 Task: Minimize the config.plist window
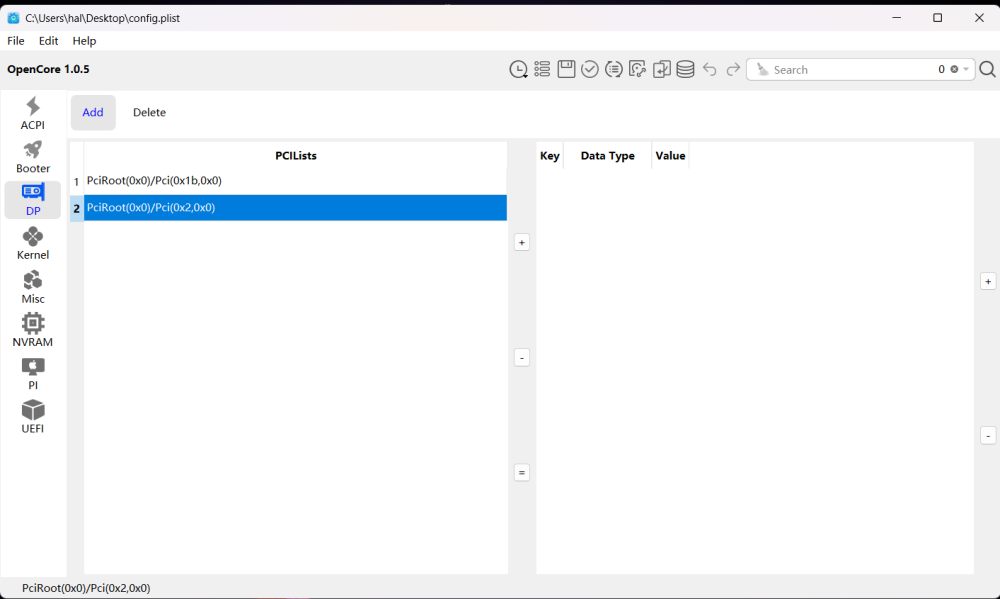pos(897,18)
